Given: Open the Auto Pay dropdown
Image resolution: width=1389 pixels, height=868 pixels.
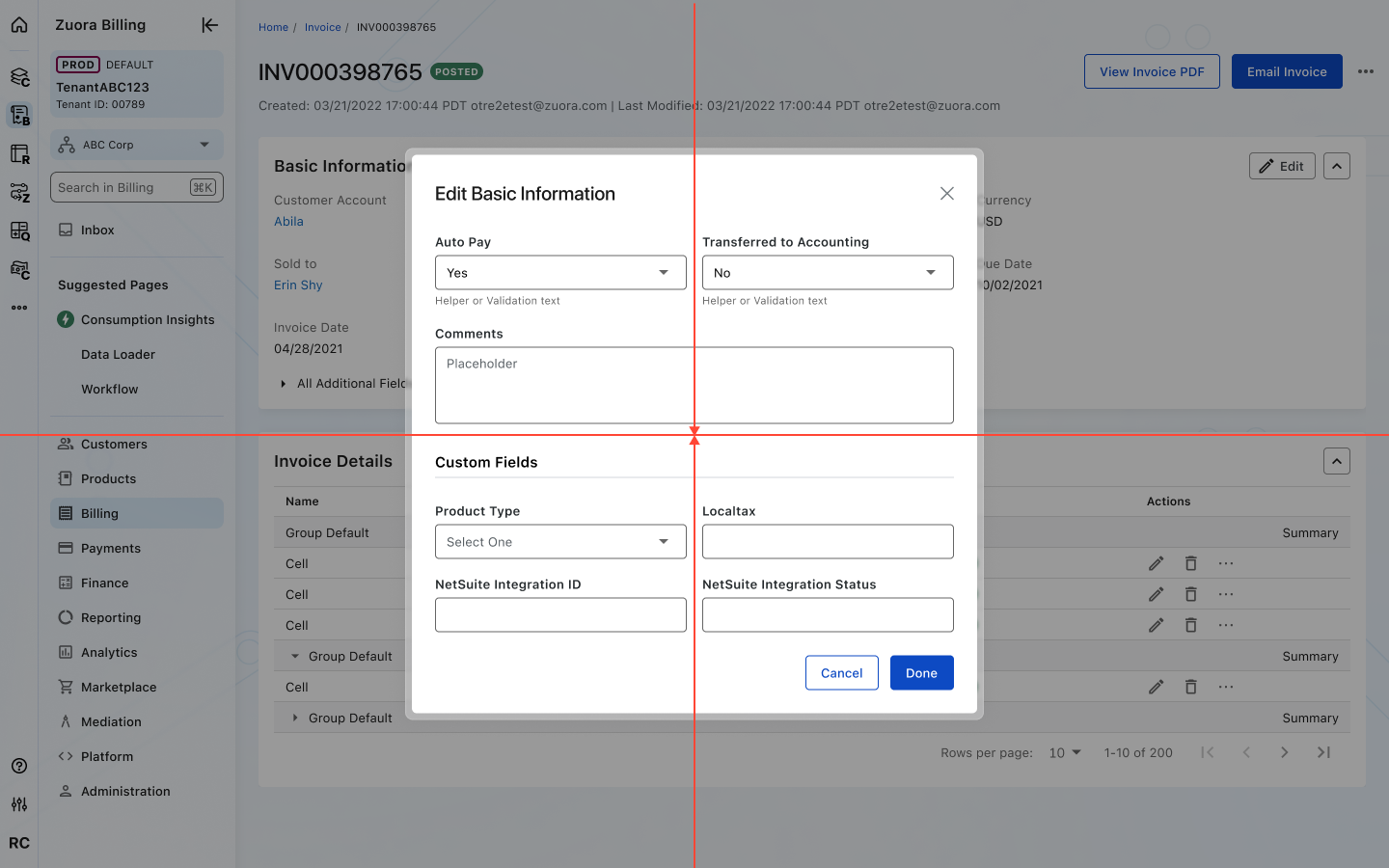Looking at the screenshot, I should [560, 273].
